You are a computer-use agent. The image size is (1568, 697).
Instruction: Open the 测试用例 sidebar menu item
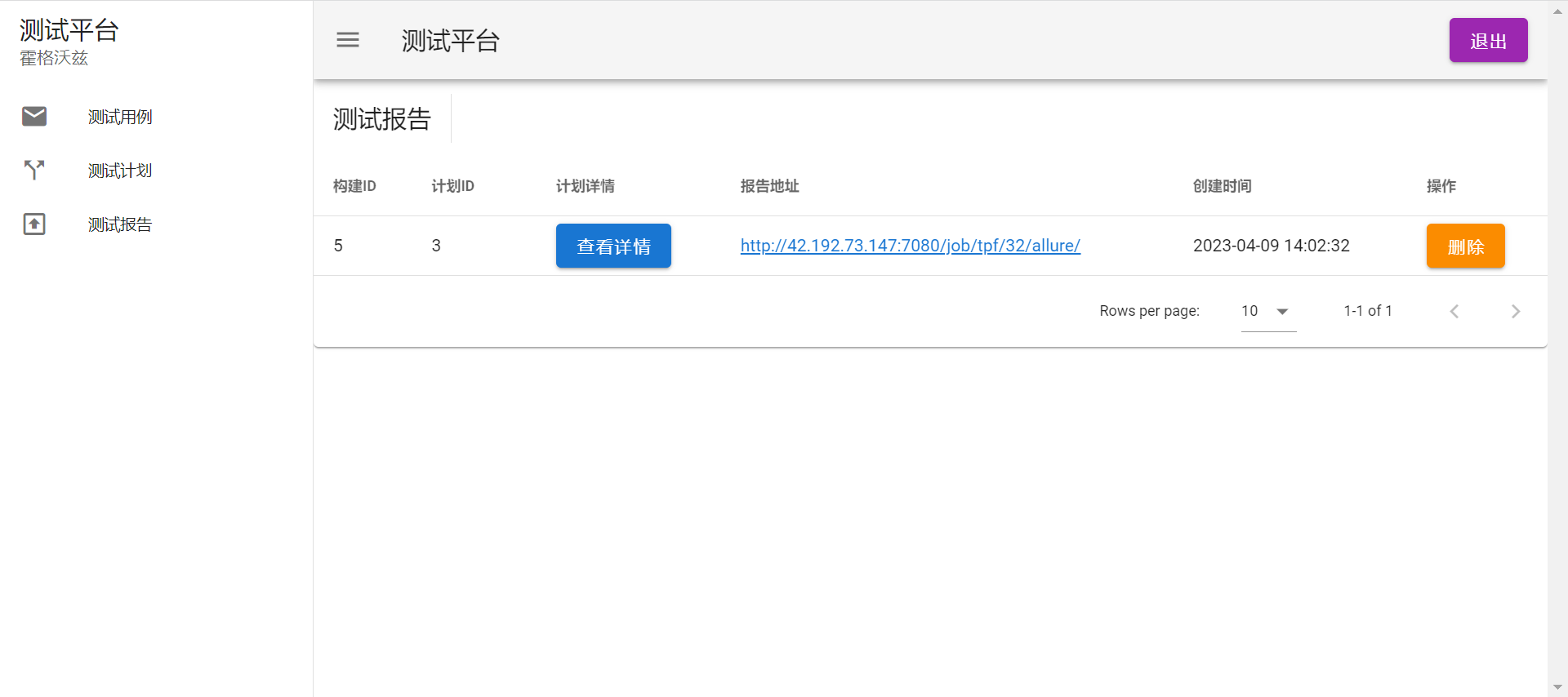pyautogui.click(x=120, y=117)
